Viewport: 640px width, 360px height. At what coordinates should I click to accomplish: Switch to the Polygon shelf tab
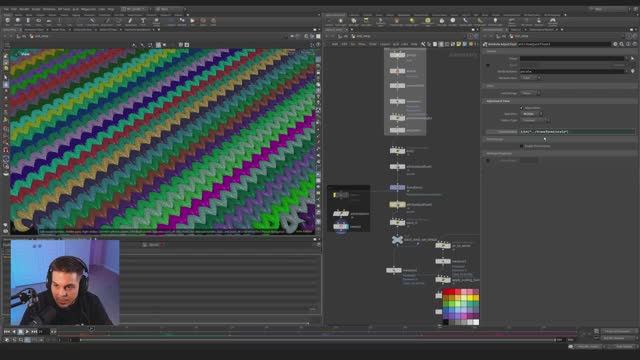tap(41, 15)
